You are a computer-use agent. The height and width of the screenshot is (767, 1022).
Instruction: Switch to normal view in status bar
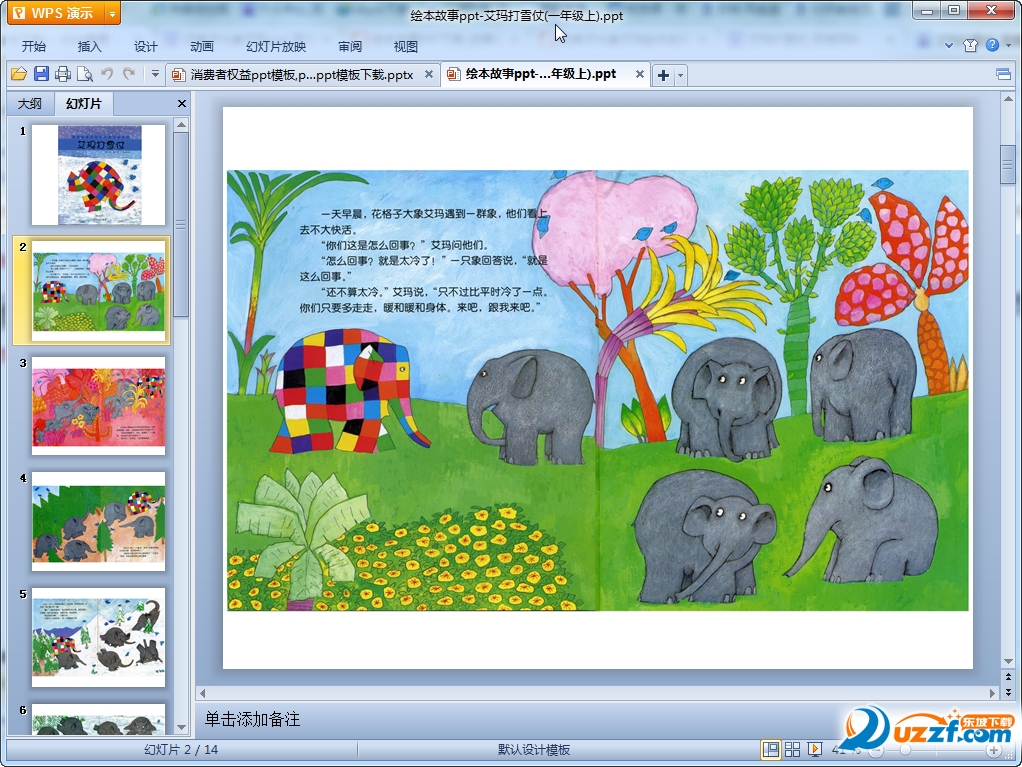coord(770,750)
